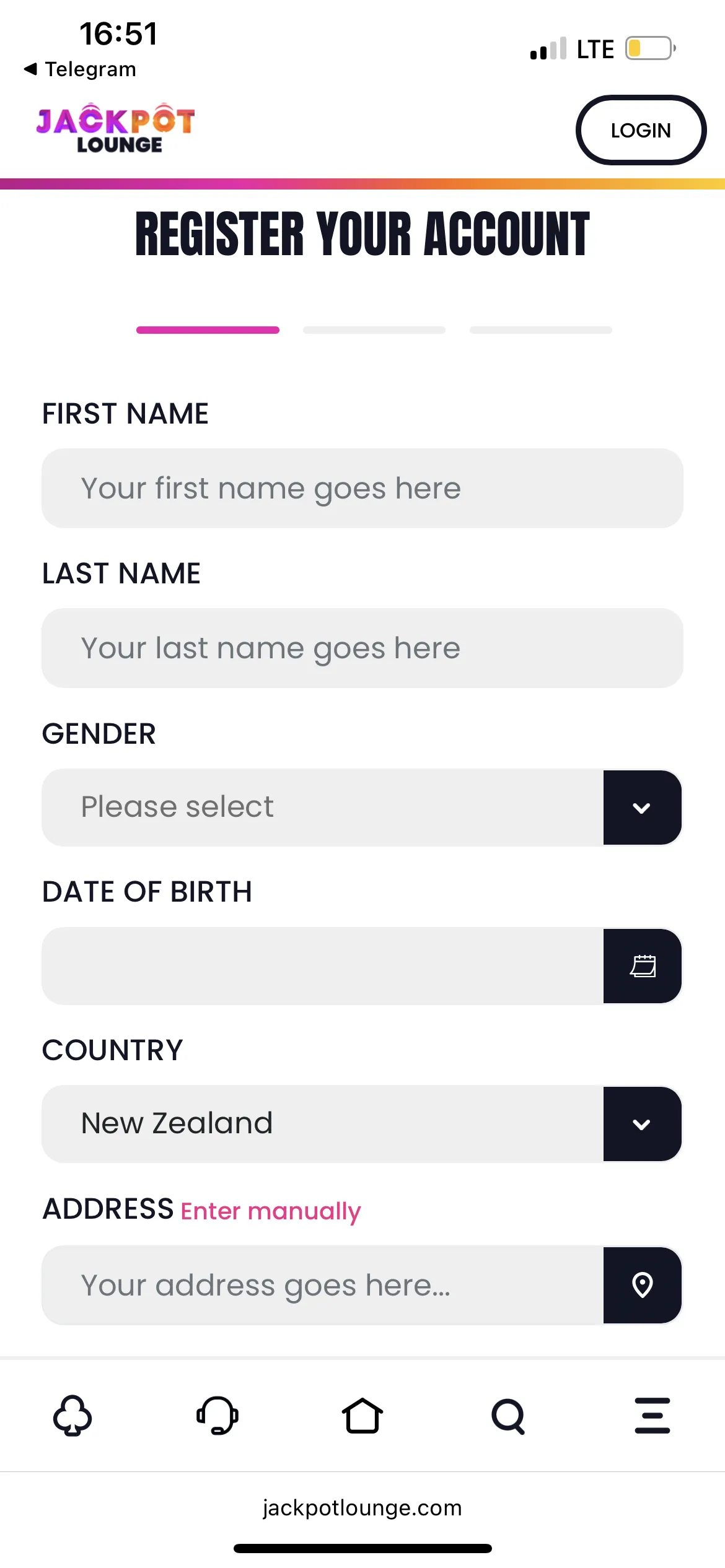Open support headset icon
The height and width of the screenshot is (1568, 725).
[x=217, y=1416]
